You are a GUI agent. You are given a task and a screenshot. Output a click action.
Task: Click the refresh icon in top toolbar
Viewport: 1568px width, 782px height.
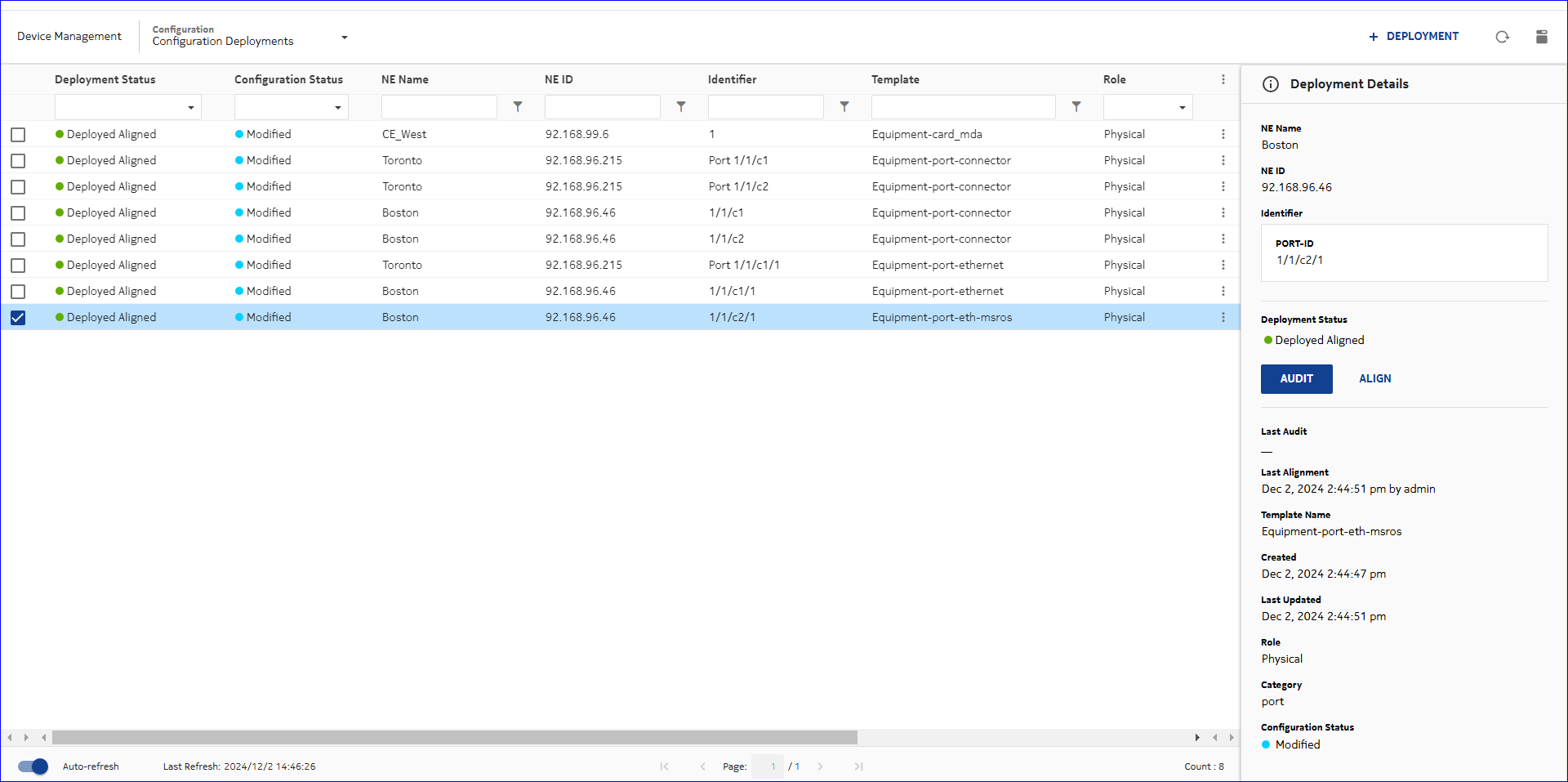tap(1502, 37)
